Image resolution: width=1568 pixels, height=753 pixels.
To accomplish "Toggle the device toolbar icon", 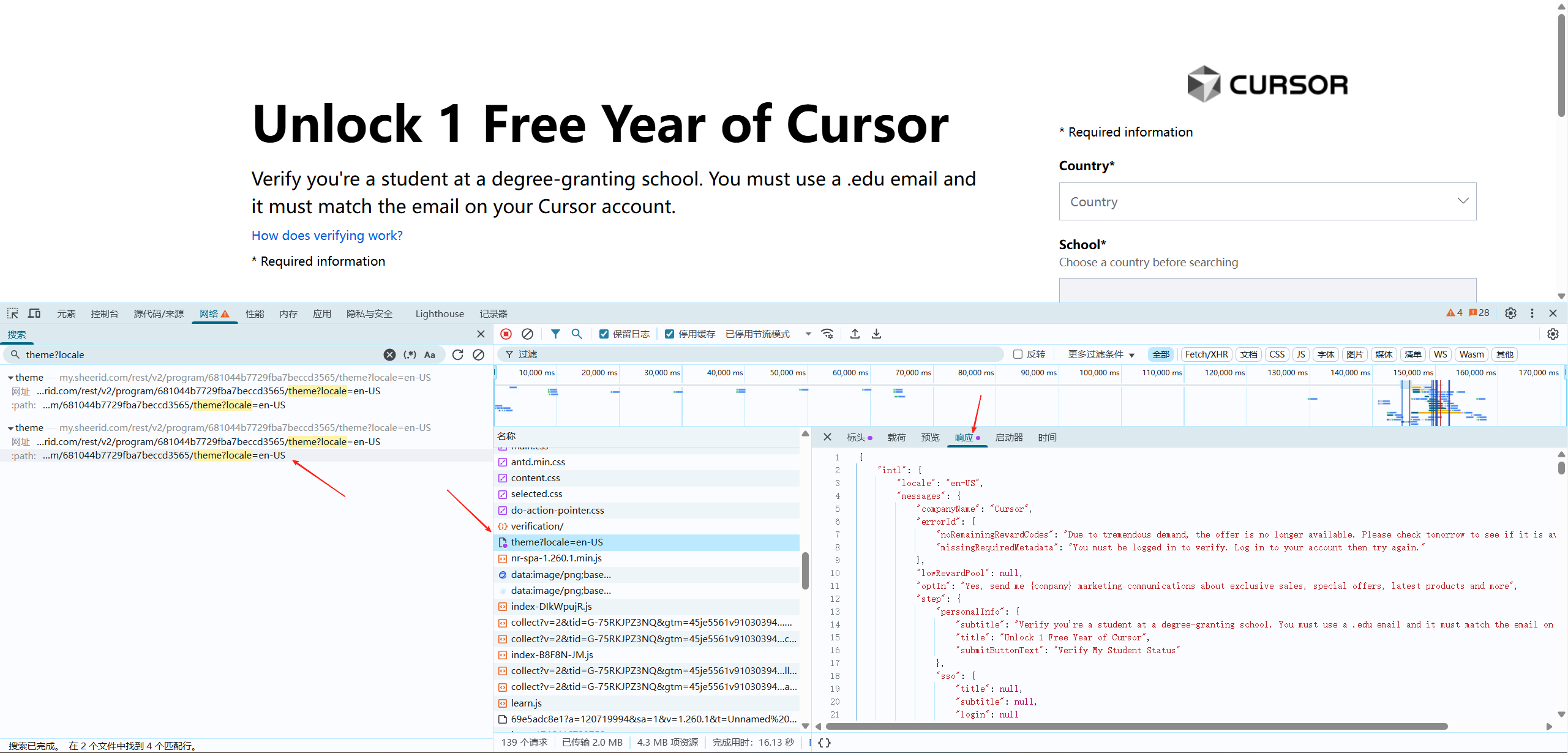I will click(34, 313).
